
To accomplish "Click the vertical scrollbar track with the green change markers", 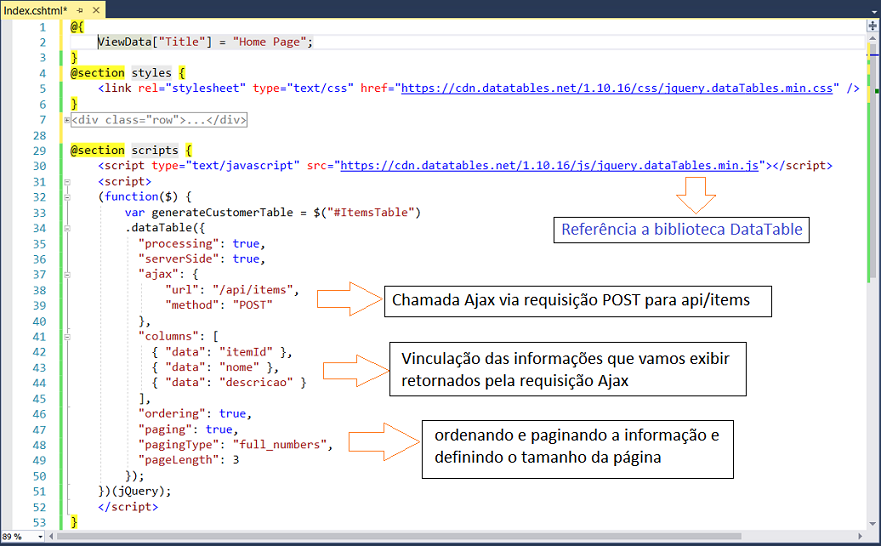I will 872,281.
